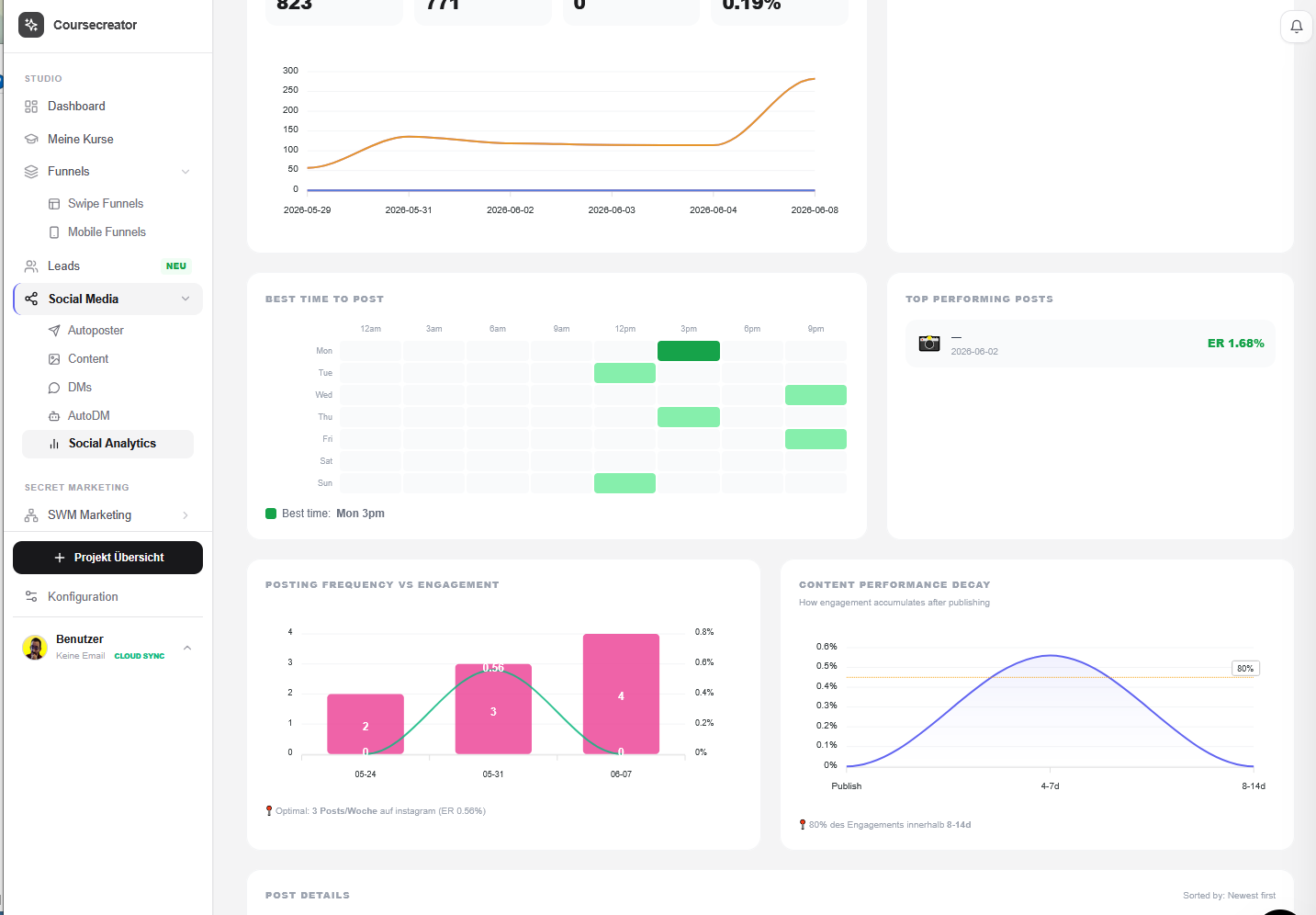The image size is (1316, 915).
Task: Click the AutoDM robot icon
Action: [54, 416]
